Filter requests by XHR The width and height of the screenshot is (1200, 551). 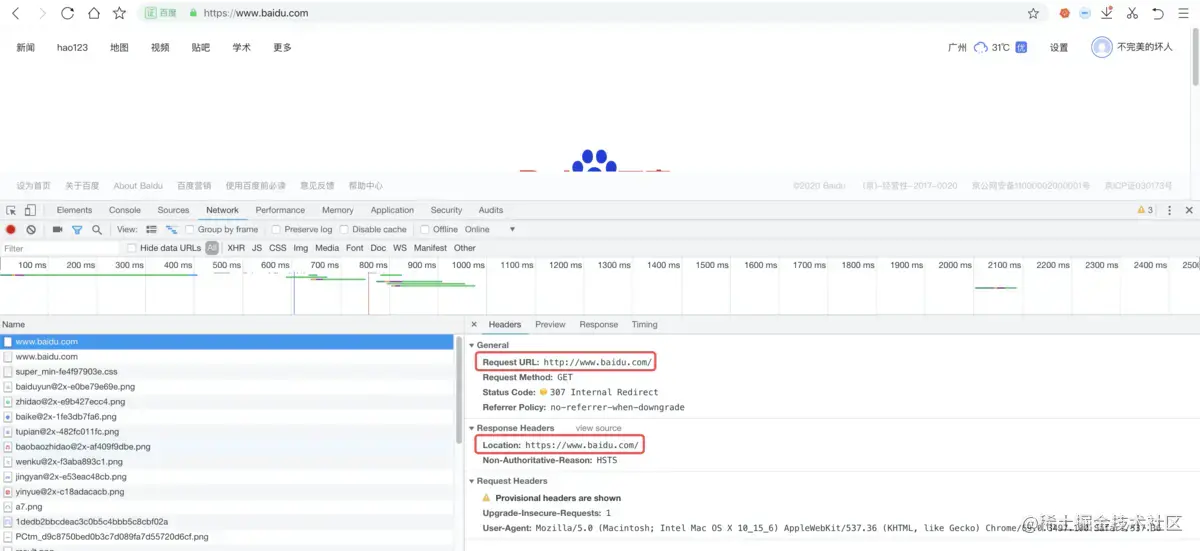[236, 248]
